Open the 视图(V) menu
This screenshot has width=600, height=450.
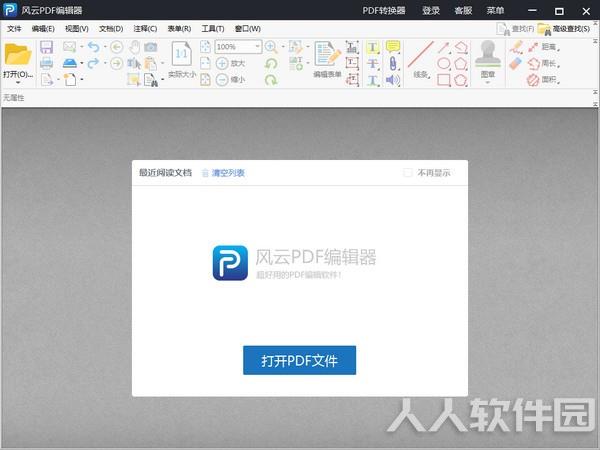[77, 29]
